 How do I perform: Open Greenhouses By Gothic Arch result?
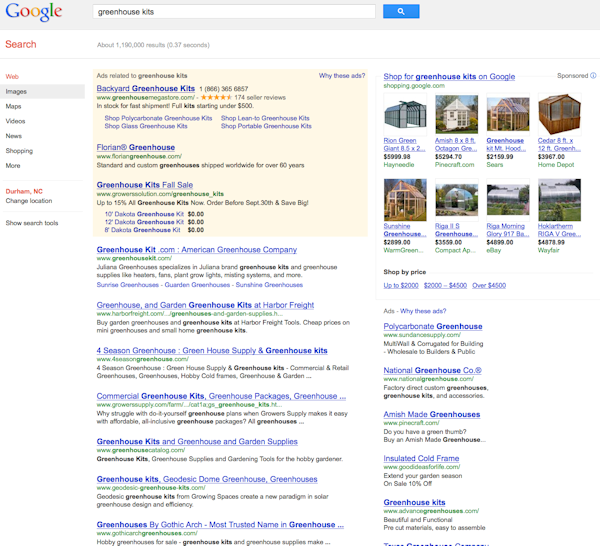point(220,525)
